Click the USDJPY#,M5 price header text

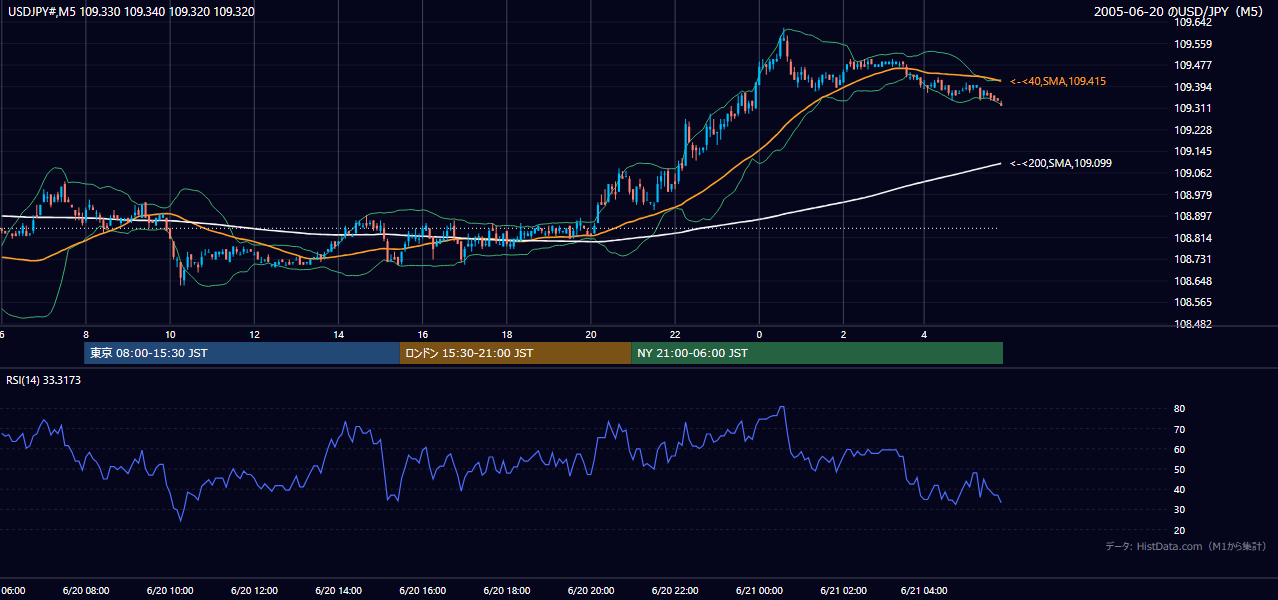coord(129,12)
